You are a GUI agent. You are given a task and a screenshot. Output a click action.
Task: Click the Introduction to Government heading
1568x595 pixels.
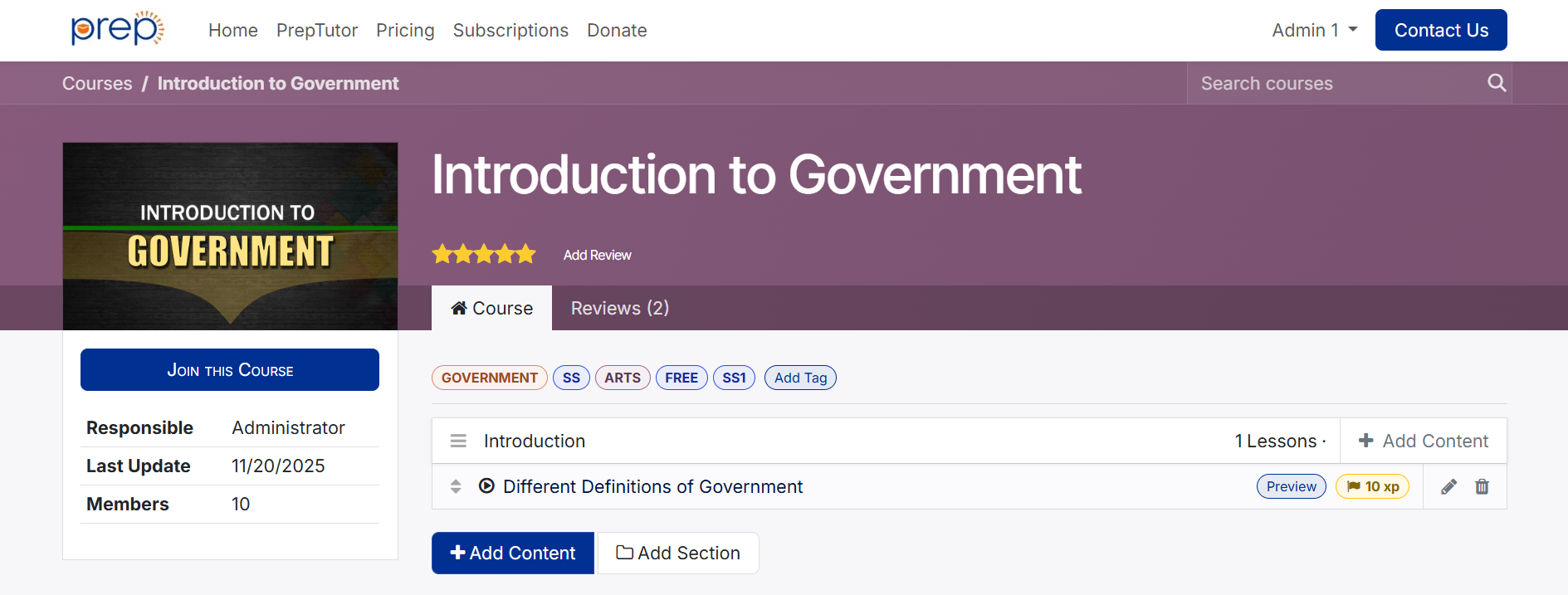(756, 175)
